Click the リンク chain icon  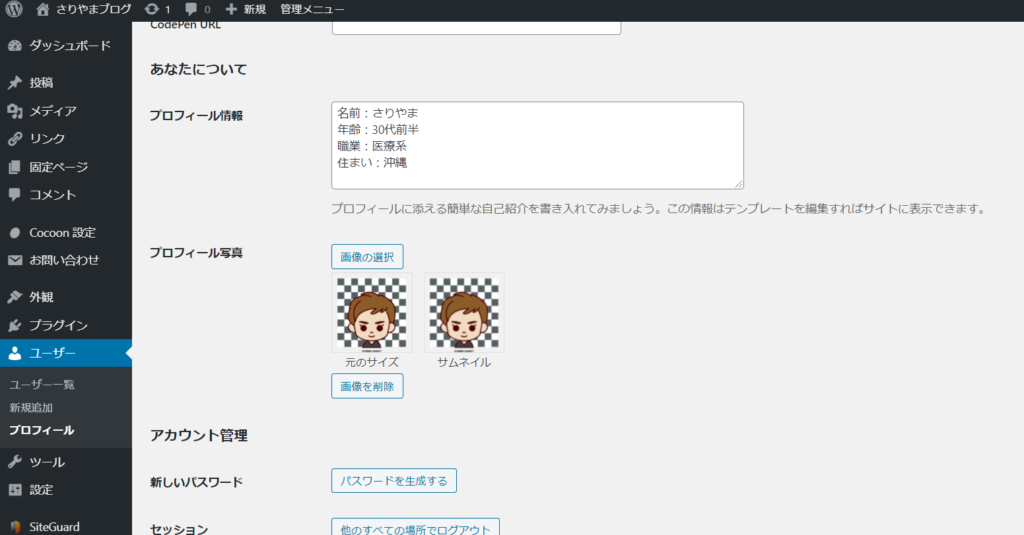point(14,139)
